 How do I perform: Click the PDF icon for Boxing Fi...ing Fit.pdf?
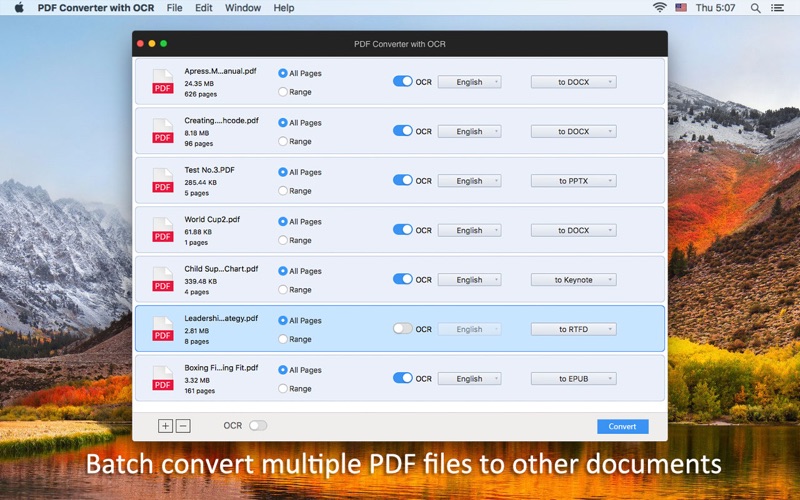162,379
